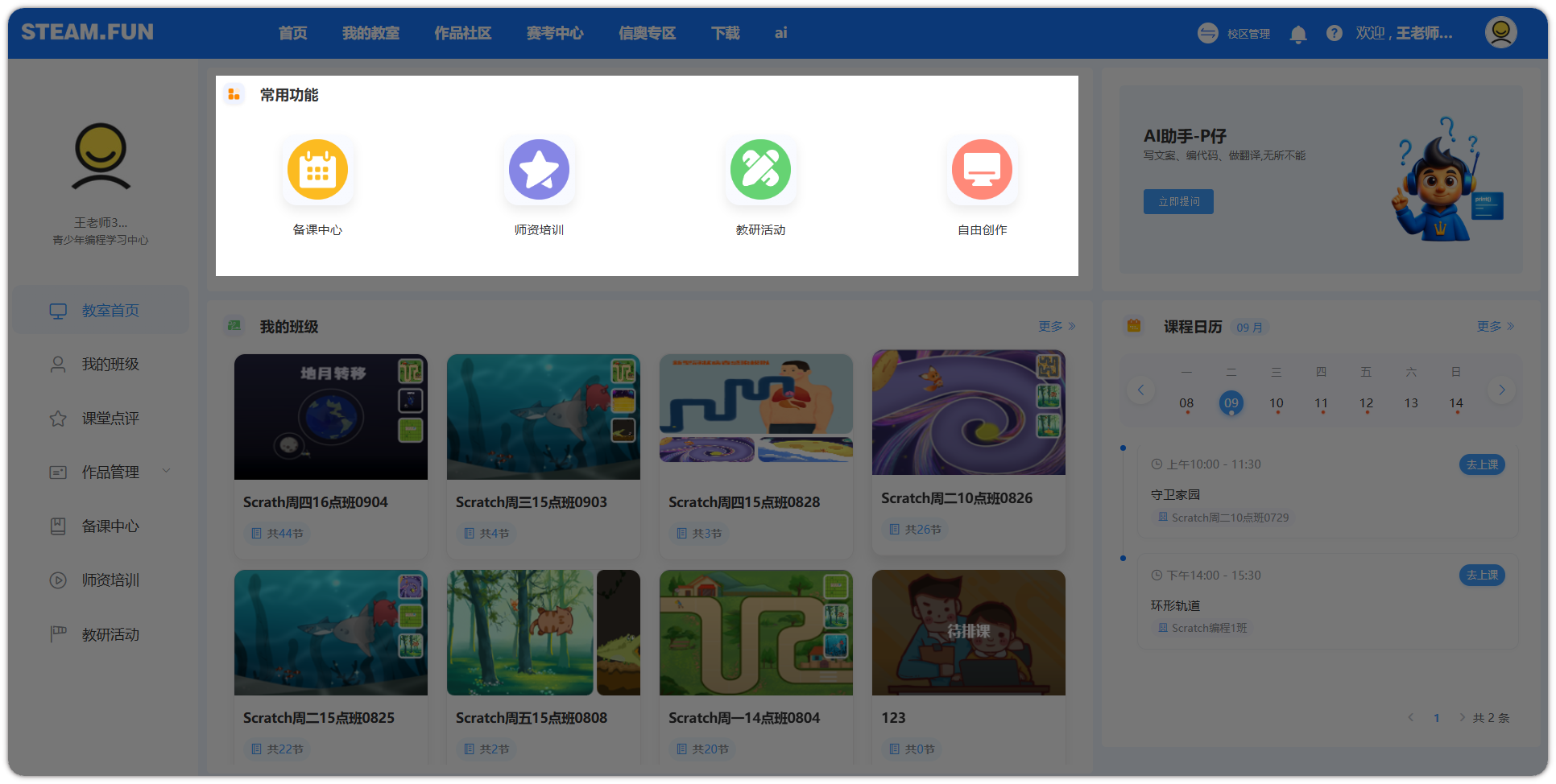Expand 更多 in 我的班级 section
This screenshot has width=1556, height=784.
(1057, 326)
